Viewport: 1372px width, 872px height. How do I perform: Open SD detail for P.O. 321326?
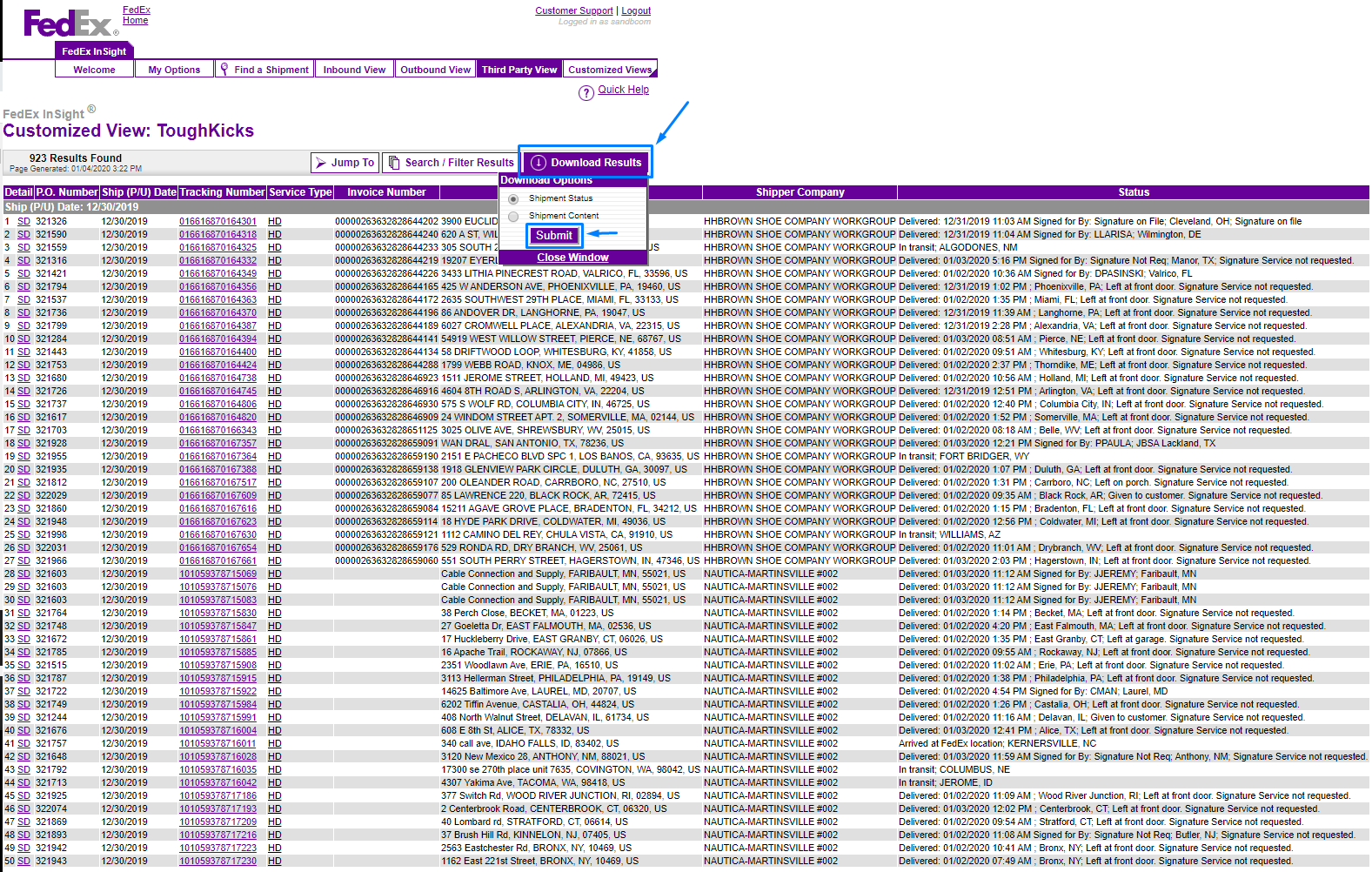click(x=23, y=222)
